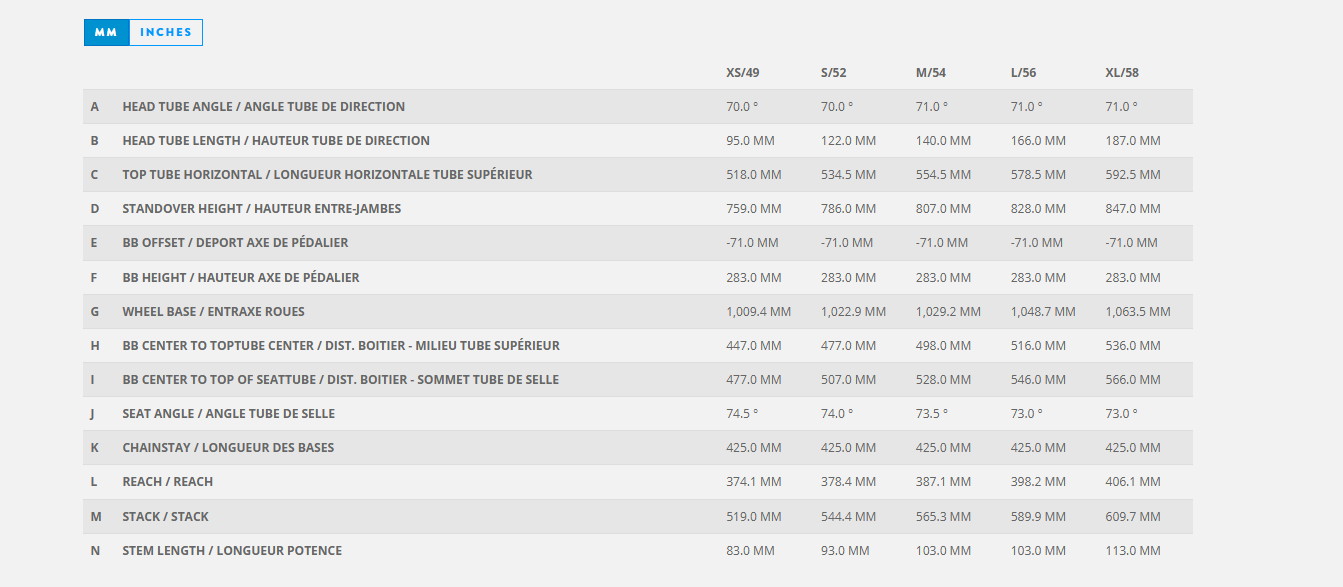Switch units to MM
This screenshot has width=1343, height=587.
pyautogui.click(x=106, y=32)
